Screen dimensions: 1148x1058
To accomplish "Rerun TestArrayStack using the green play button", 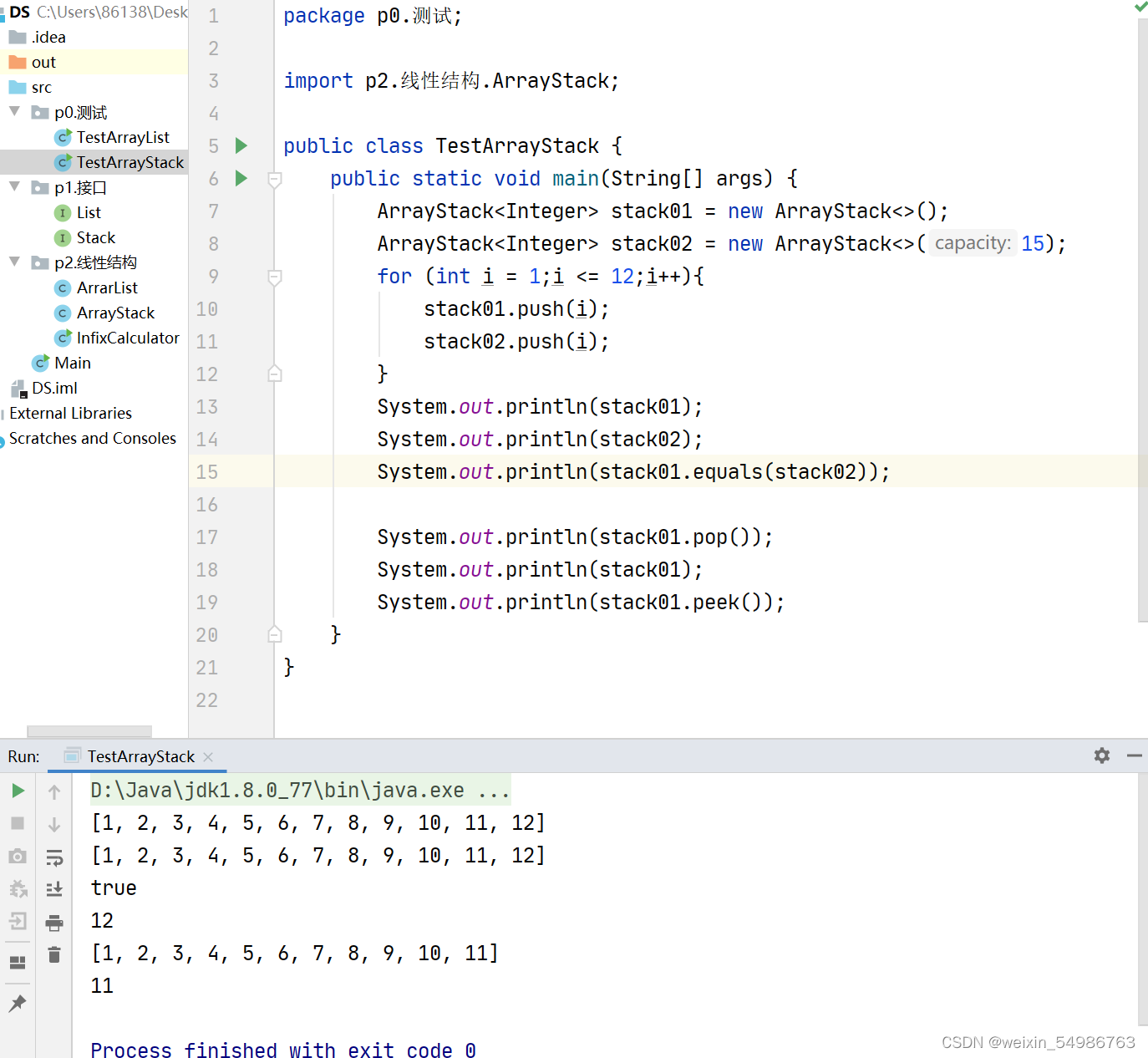I will [x=18, y=791].
